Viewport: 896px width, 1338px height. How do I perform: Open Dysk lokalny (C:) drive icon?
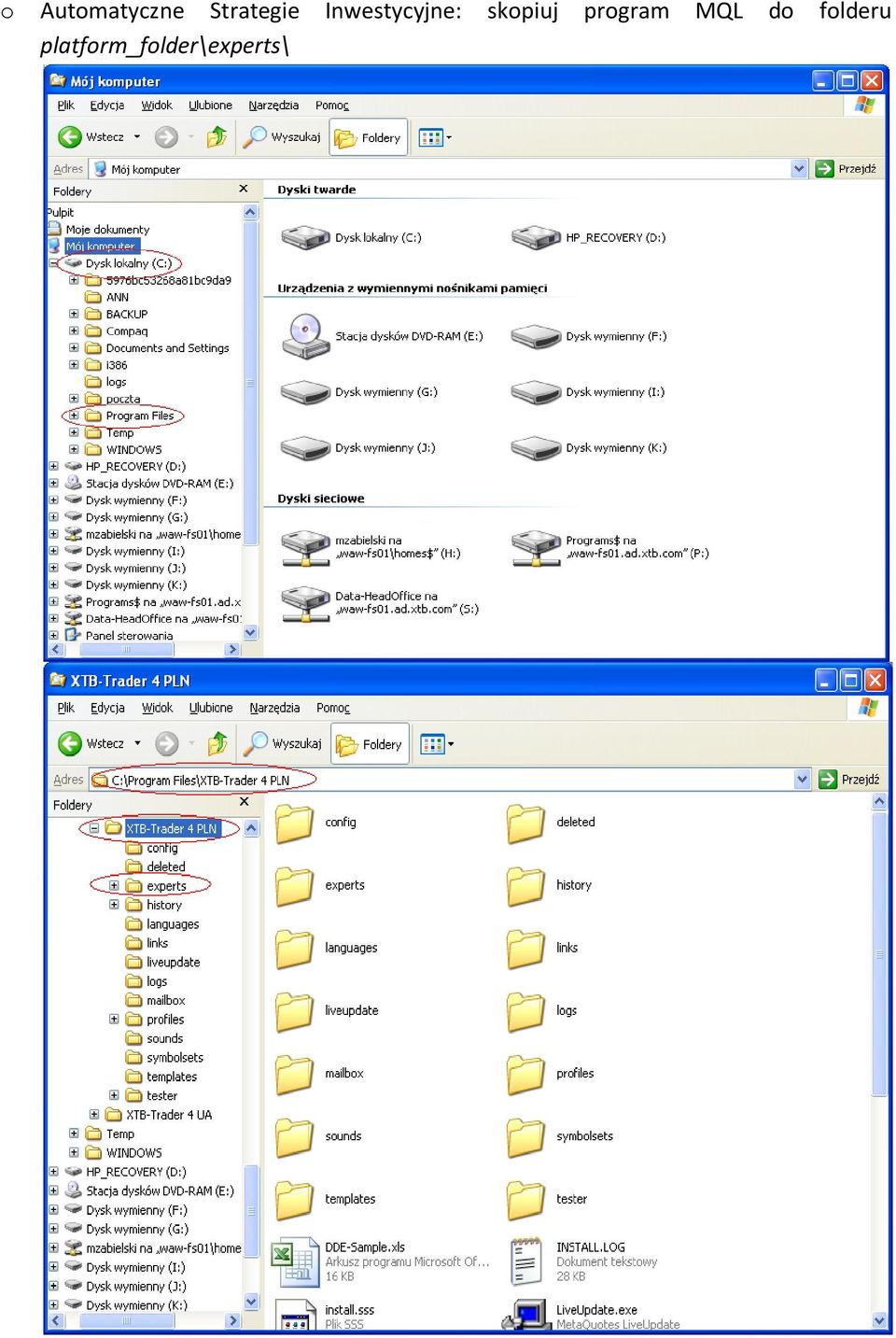click(306, 237)
